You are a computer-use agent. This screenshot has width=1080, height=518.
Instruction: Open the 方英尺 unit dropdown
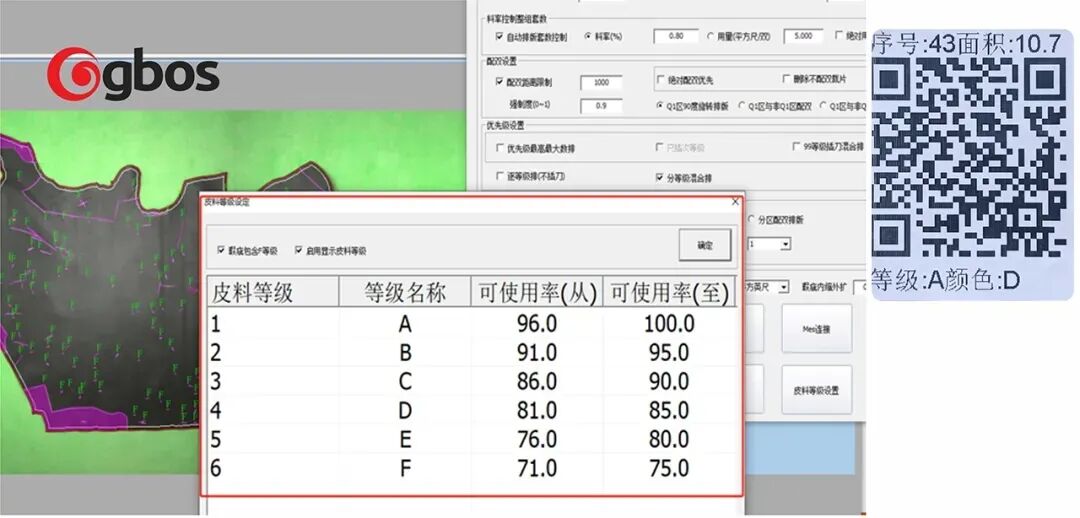[x=783, y=287]
